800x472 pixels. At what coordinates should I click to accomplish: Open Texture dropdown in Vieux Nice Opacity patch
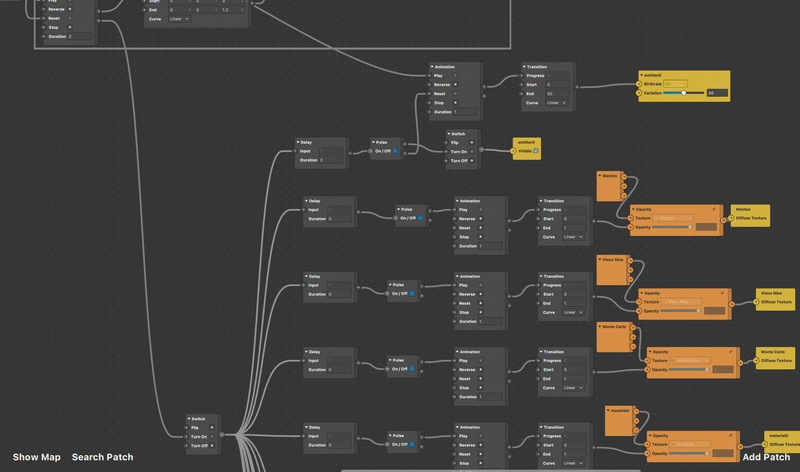click(x=682, y=302)
